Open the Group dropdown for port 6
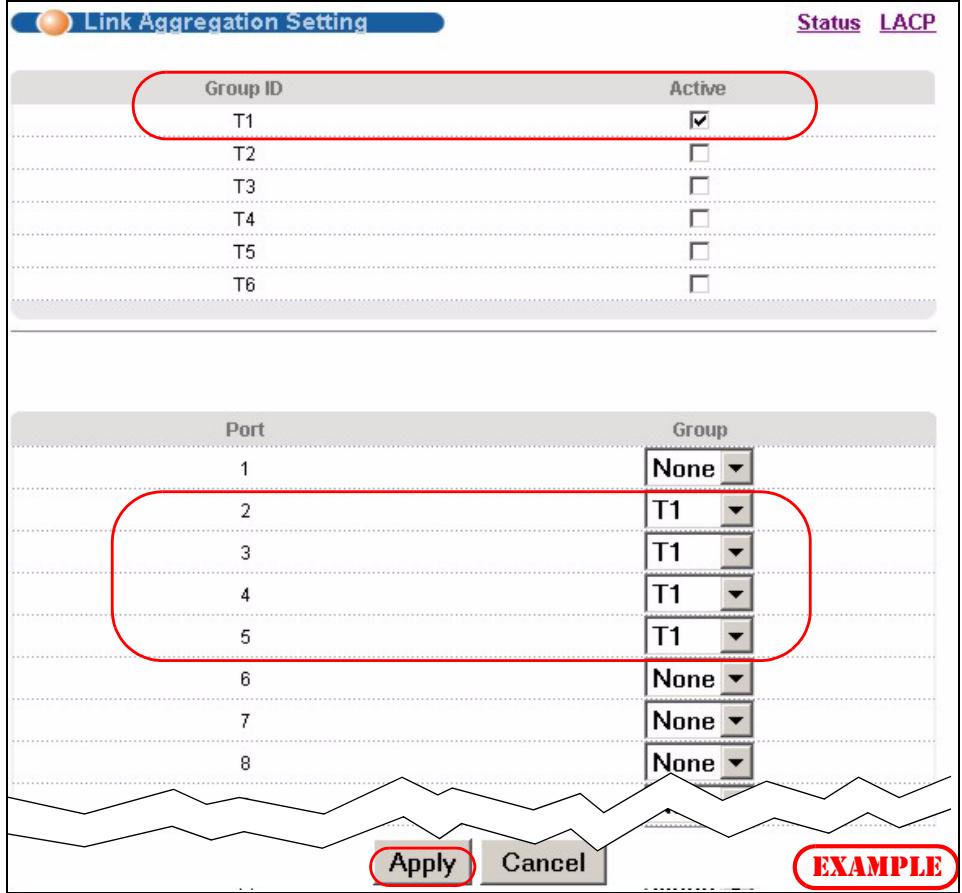This screenshot has height=893, width=962. click(x=699, y=678)
